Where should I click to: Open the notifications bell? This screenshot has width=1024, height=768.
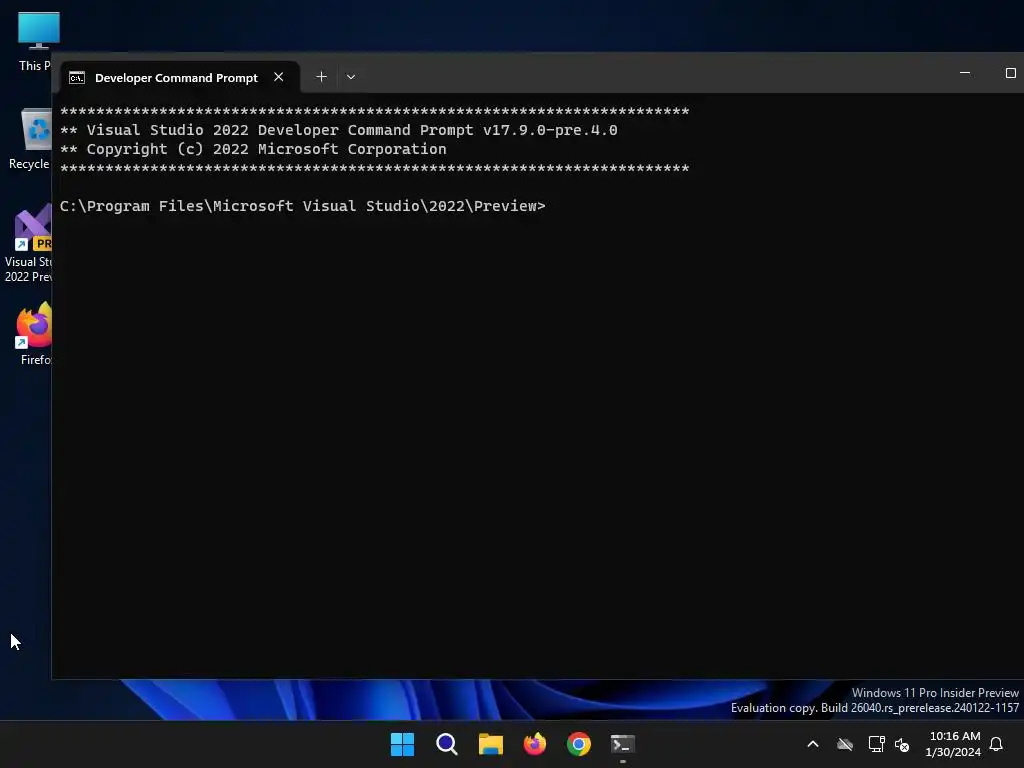point(997,744)
